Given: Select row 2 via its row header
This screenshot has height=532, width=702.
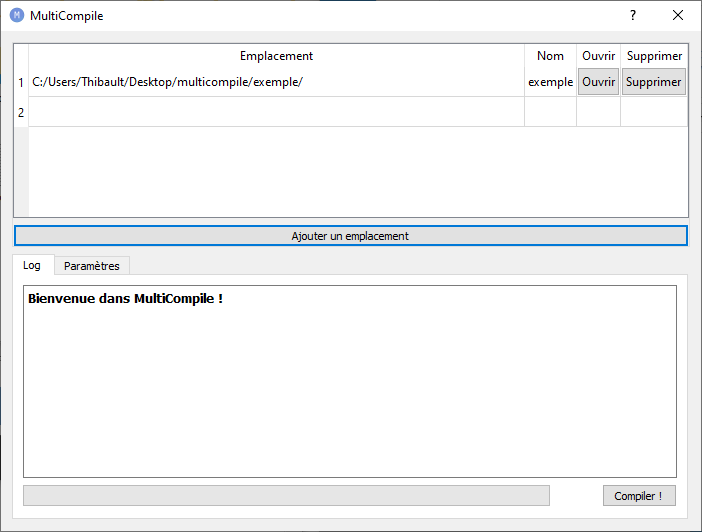Looking at the screenshot, I should point(21,112).
